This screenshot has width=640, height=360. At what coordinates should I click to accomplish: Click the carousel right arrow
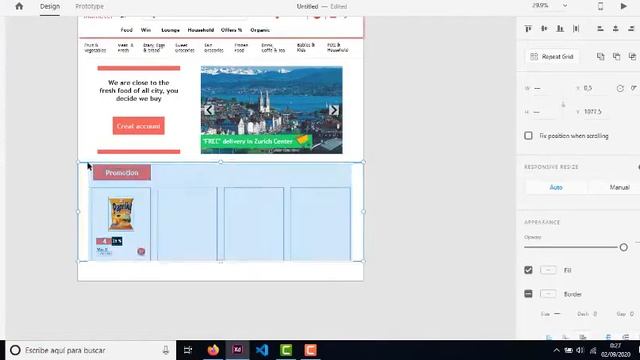coord(333,110)
